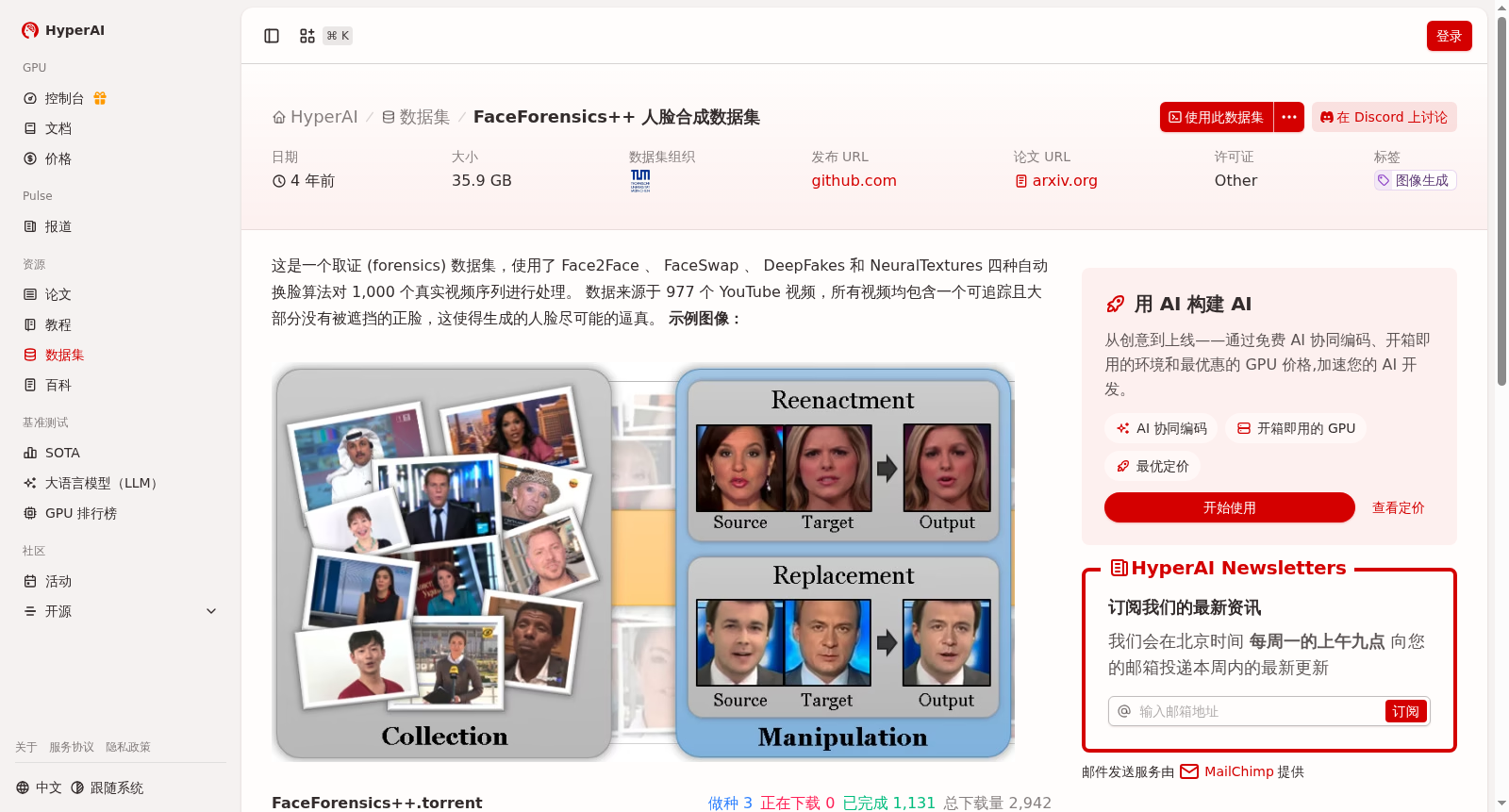Click the rocket icon beside 用 AI 构建 AI

point(1116,304)
